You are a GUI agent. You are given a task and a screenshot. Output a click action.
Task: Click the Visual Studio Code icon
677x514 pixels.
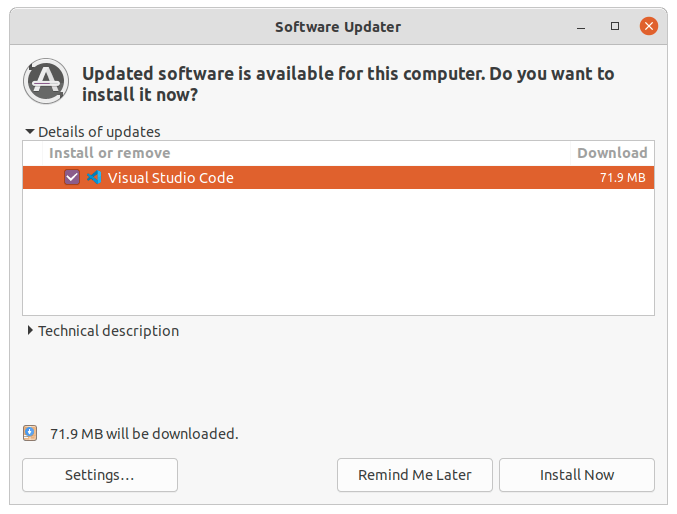(94, 177)
